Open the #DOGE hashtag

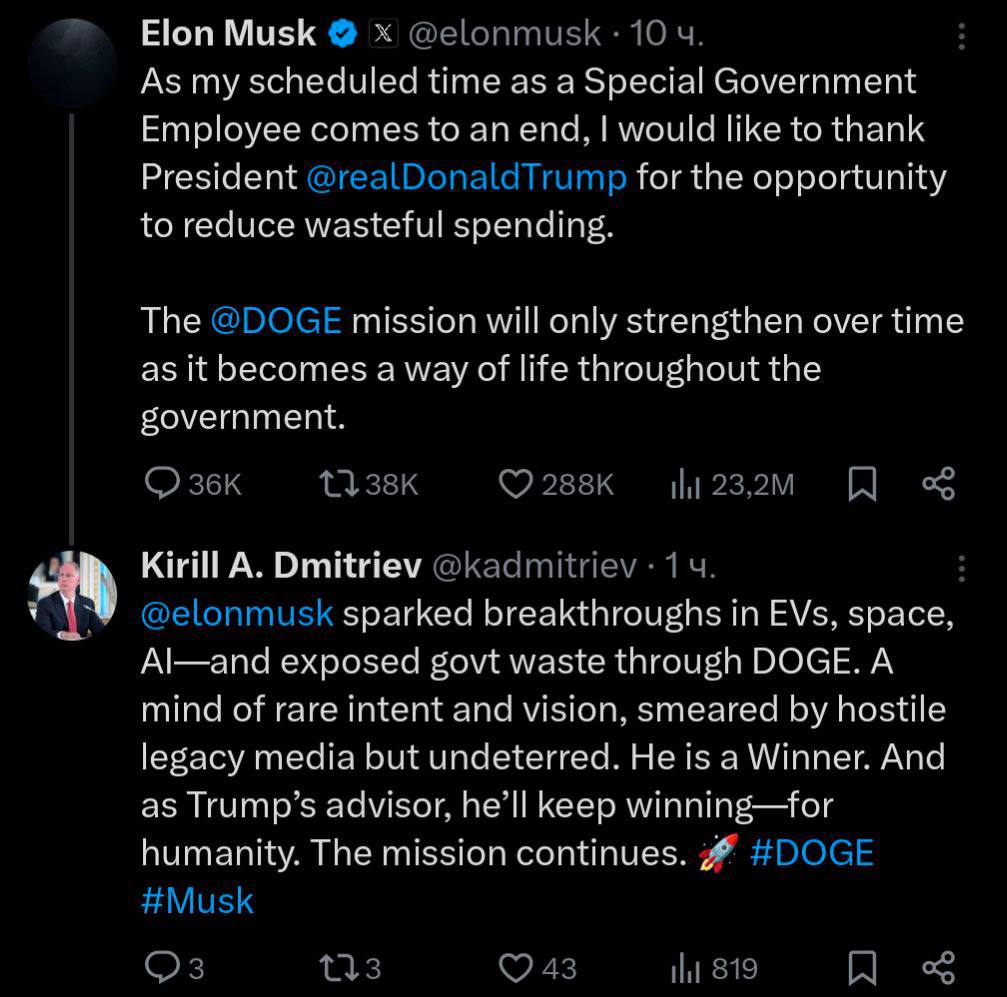(x=811, y=853)
